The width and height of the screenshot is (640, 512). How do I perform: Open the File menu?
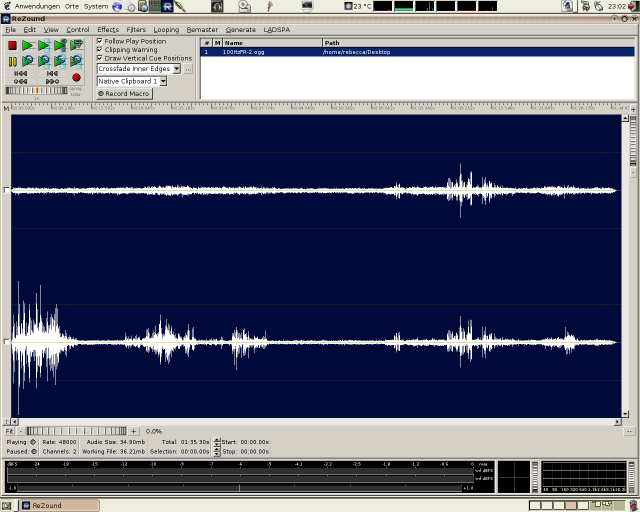(x=11, y=29)
